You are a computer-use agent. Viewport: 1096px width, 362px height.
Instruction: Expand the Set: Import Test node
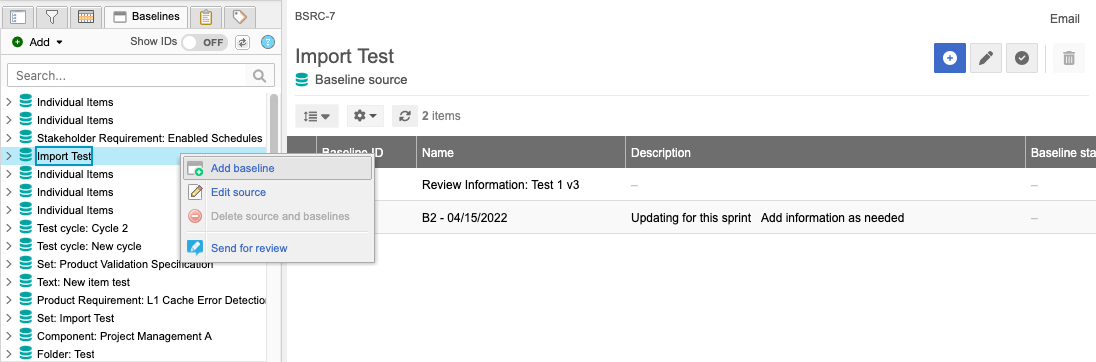(x=9, y=318)
